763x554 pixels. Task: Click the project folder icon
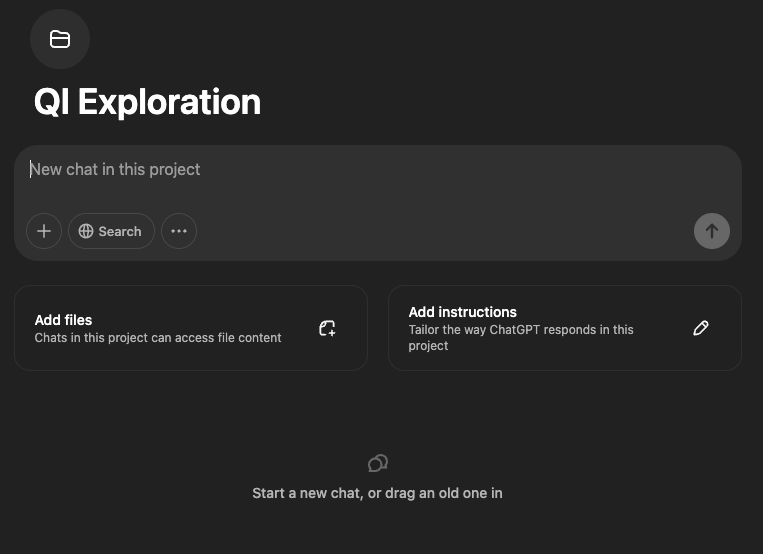click(x=60, y=39)
